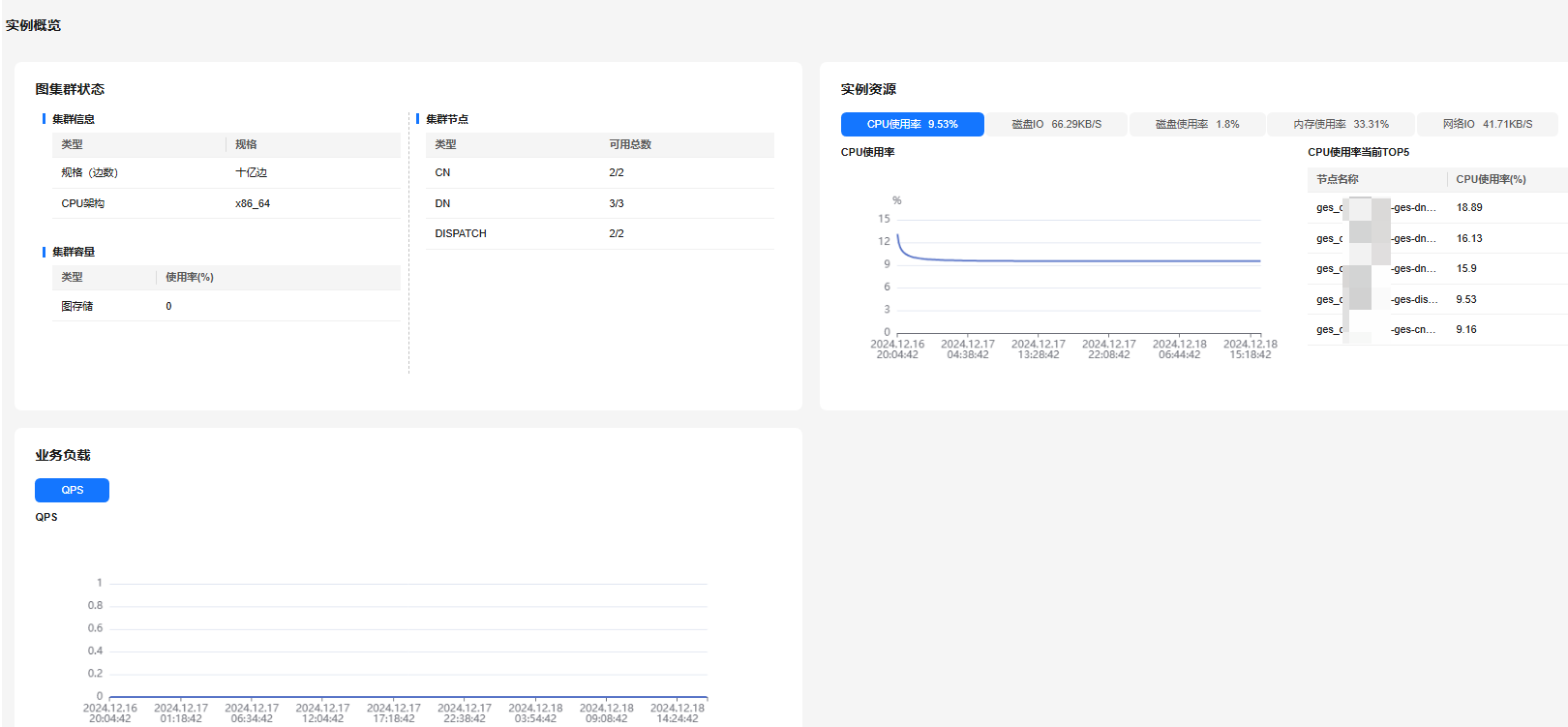Click the DN node type cell

[x=442, y=203]
